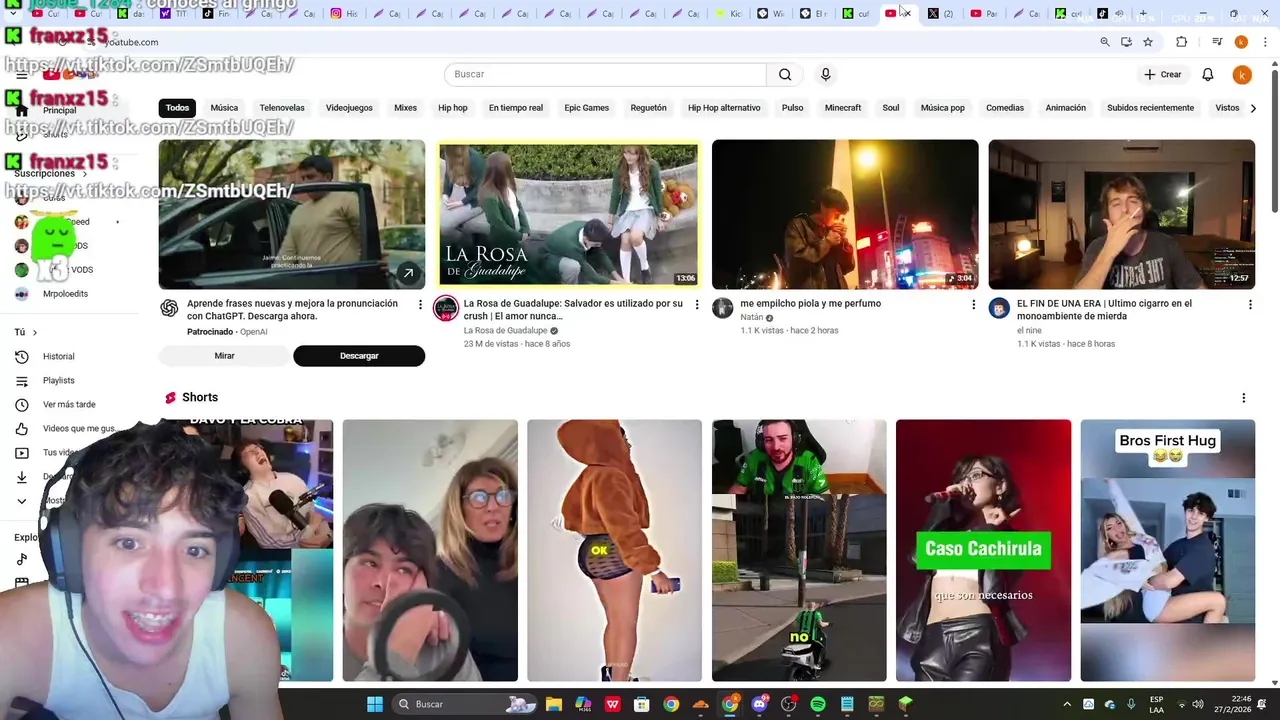Select the Videojuegos filter chip

pos(349,108)
